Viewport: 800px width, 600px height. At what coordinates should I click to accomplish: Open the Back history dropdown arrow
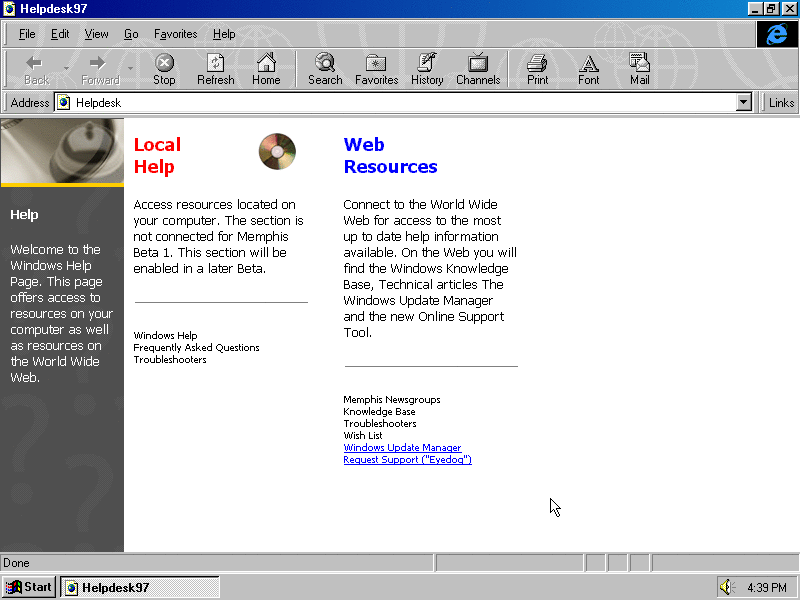pos(66,68)
